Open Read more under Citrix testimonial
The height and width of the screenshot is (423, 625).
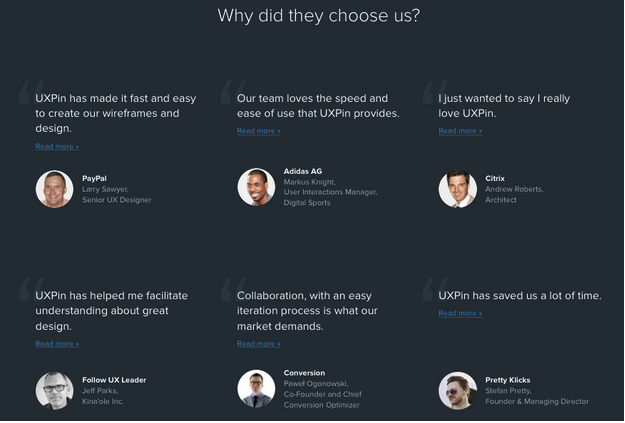click(x=460, y=131)
